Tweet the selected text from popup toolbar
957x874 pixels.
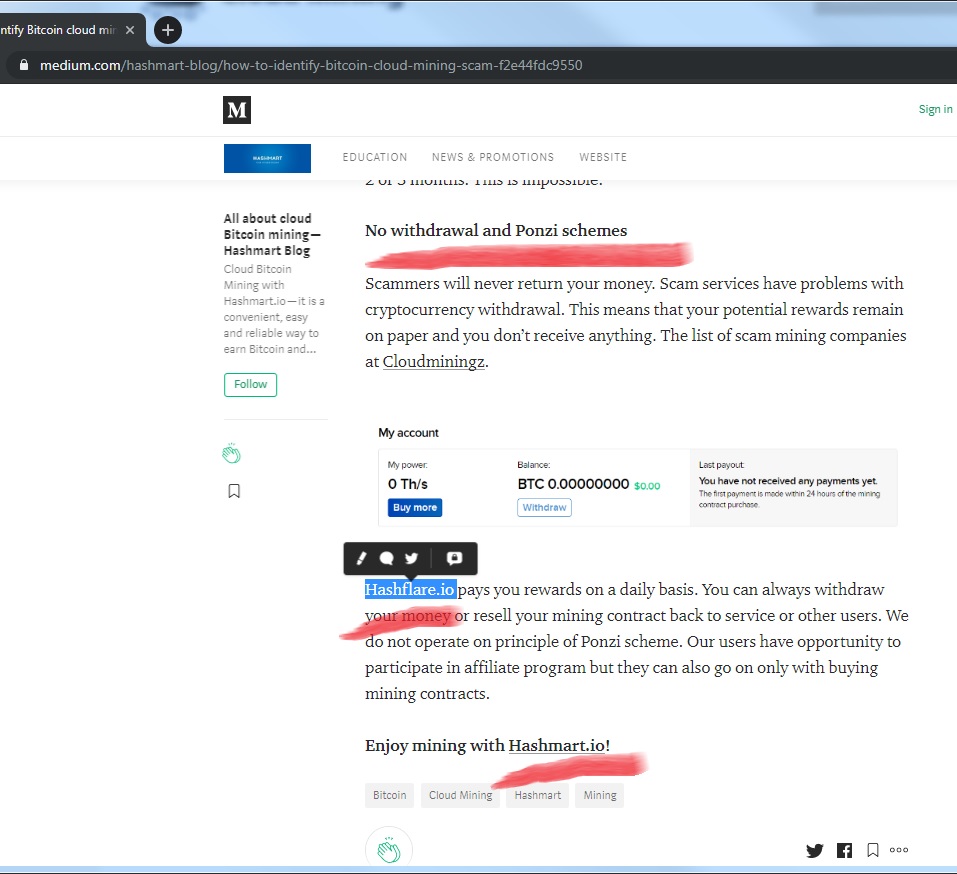point(412,558)
